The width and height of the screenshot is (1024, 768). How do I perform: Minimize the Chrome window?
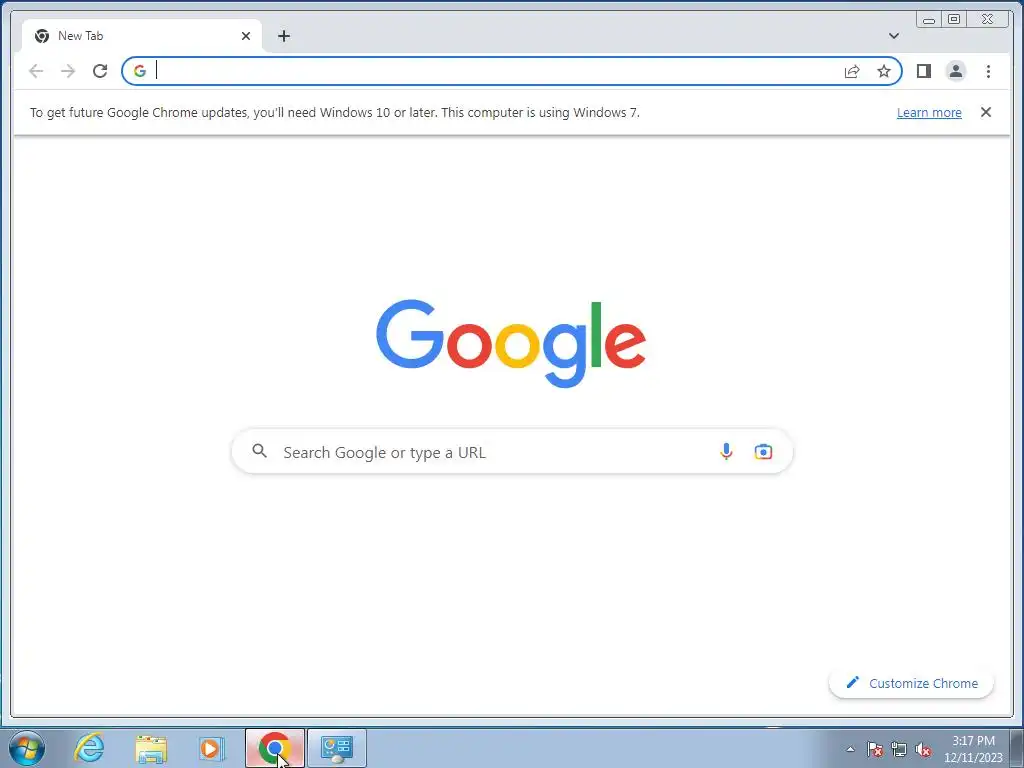point(929,20)
